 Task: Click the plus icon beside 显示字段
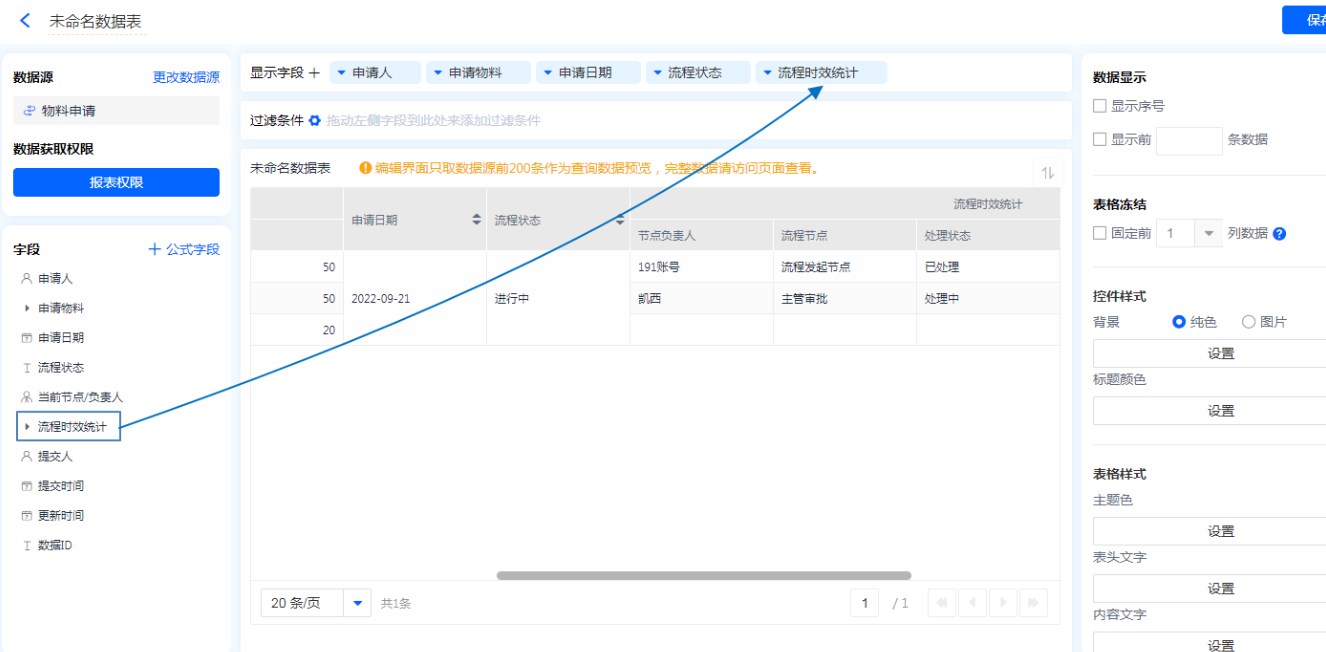point(314,73)
